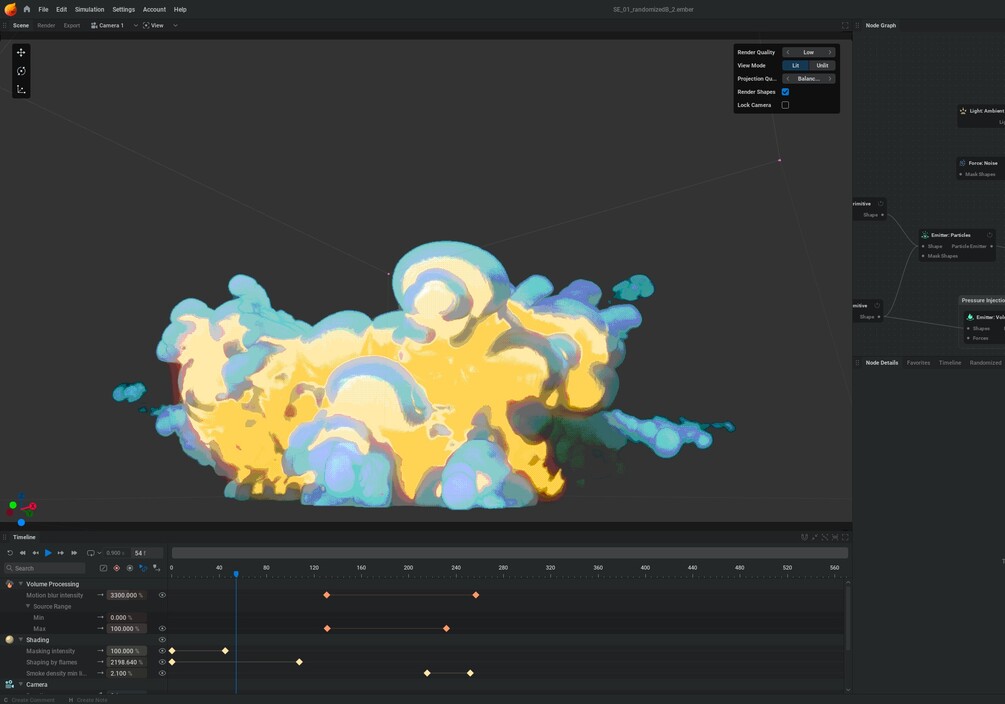Click the Shading sphere icon

tap(9, 640)
